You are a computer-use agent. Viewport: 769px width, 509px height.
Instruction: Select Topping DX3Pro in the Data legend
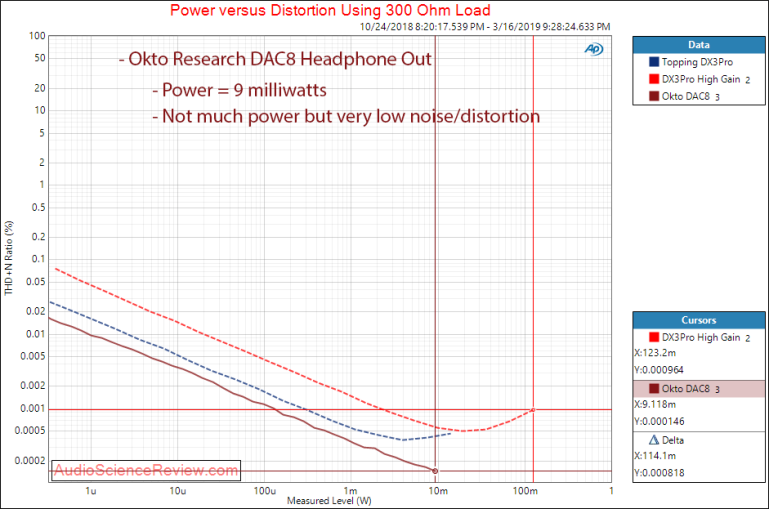(x=697, y=62)
